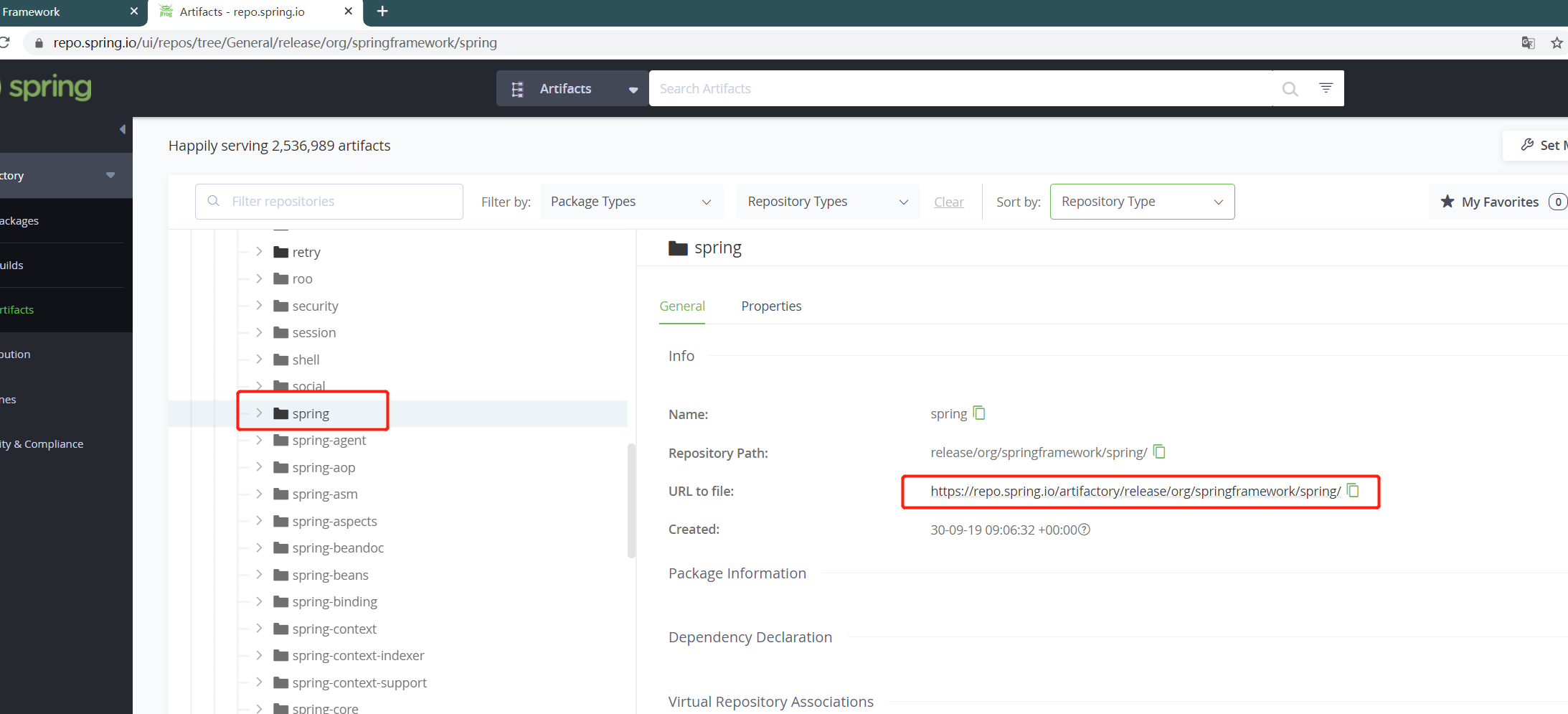Copy the URL to file link
Image resolution: width=1568 pixels, height=714 pixels.
1353,491
